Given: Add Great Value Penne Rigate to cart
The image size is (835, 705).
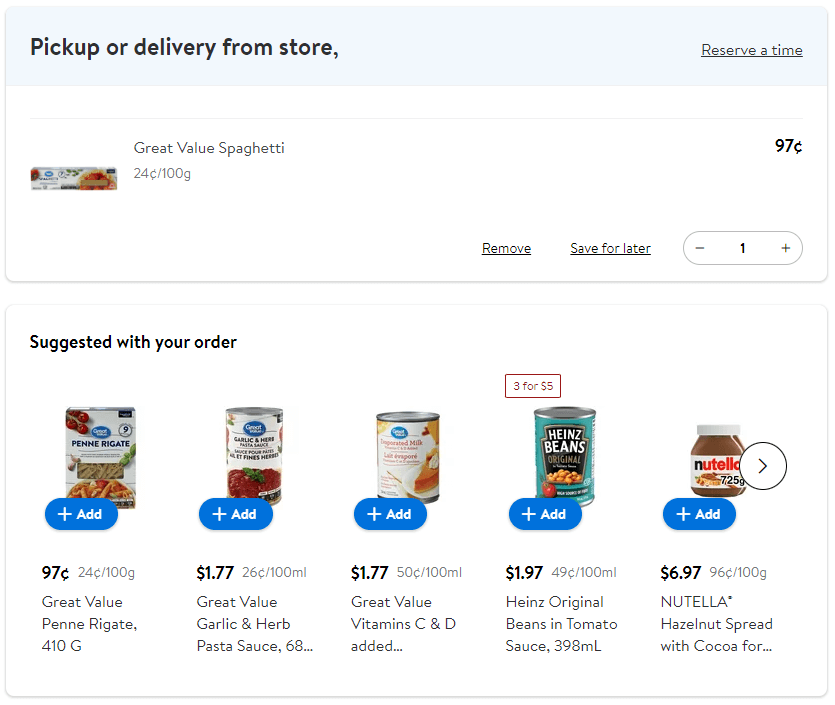Looking at the screenshot, I should 81,514.
